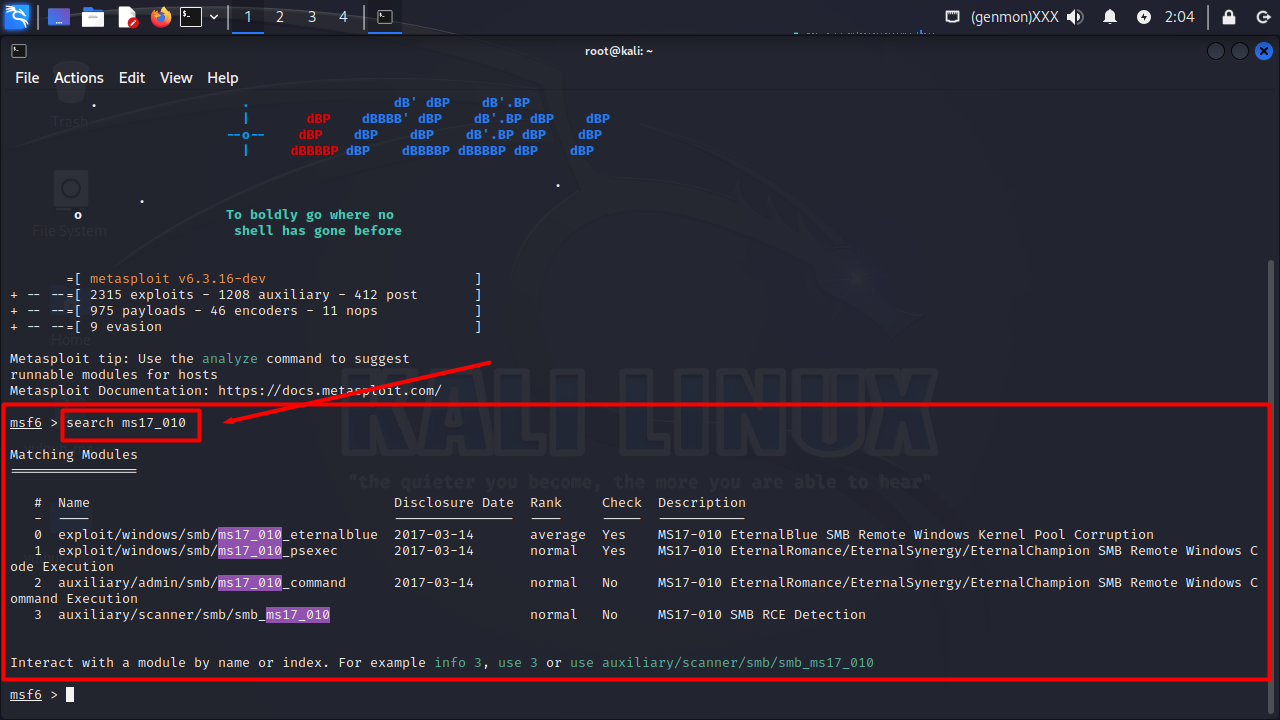Screen dimensions: 1280x720
Task: Select the terminal window in taskbar
Action: click(x=384, y=17)
